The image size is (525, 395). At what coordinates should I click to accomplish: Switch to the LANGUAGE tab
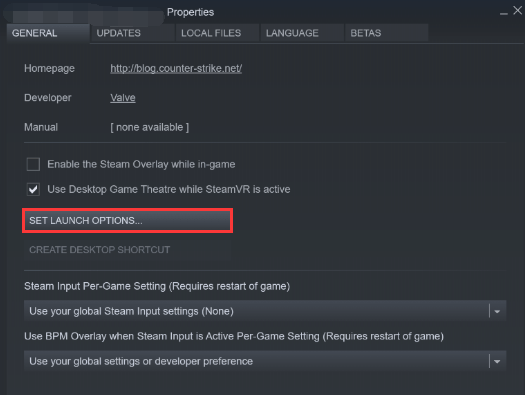(302, 33)
